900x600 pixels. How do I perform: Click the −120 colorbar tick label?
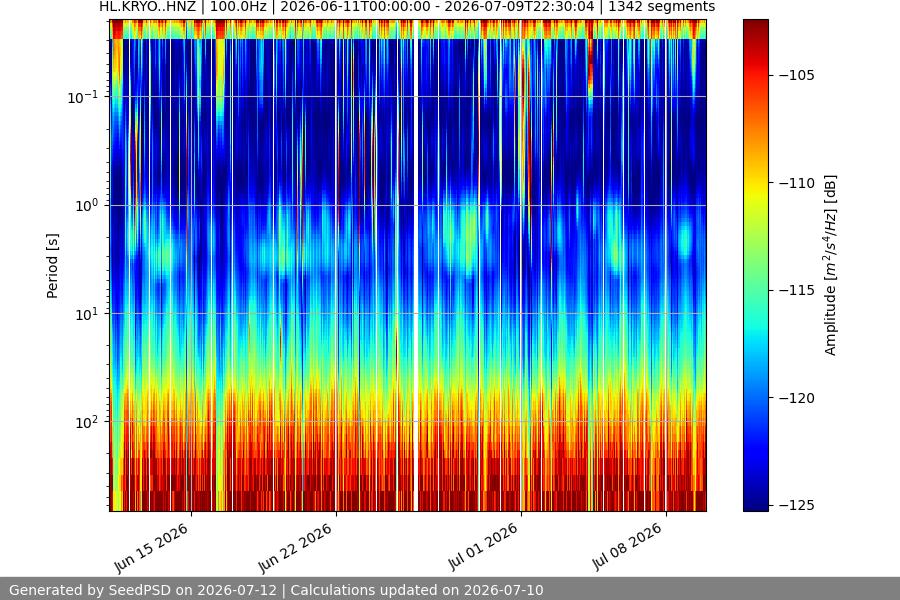pos(797,398)
